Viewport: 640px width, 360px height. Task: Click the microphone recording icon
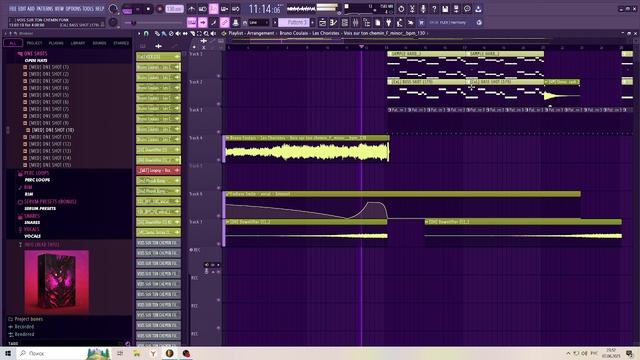[423, 9]
